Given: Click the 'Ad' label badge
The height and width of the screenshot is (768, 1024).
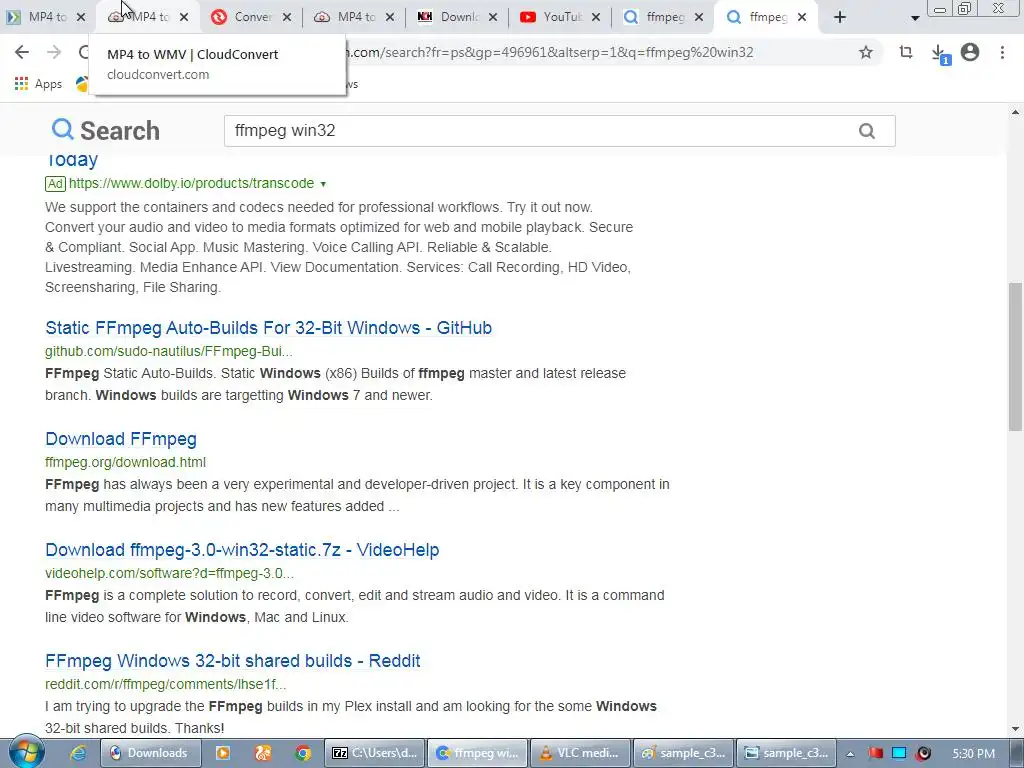Looking at the screenshot, I should click(x=56, y=184).
